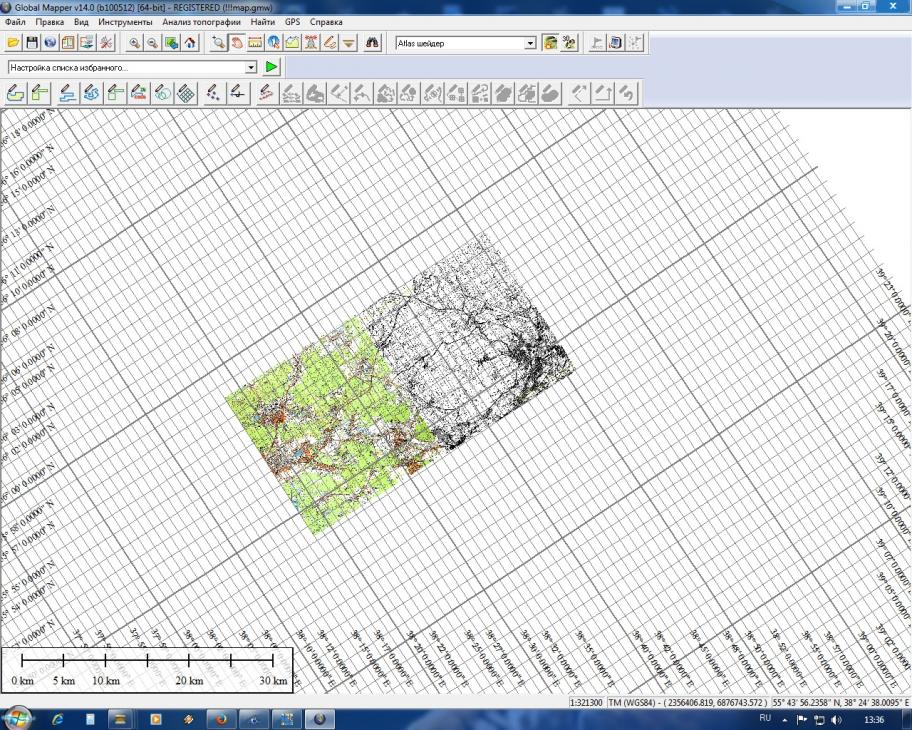The width and height of the screenshot is (912, 730).
Task: Open the Файл menu
Action: tap(15, 21)
